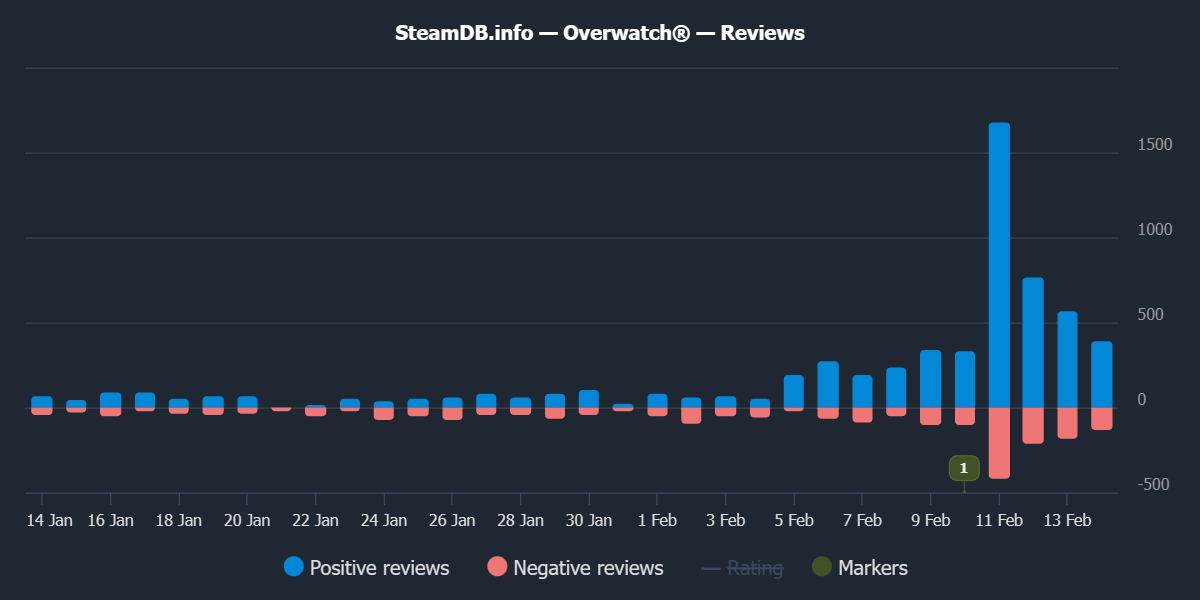Select the negative bar for 12 Feb
The image size is (1200, 600).
pos(1033,425)
